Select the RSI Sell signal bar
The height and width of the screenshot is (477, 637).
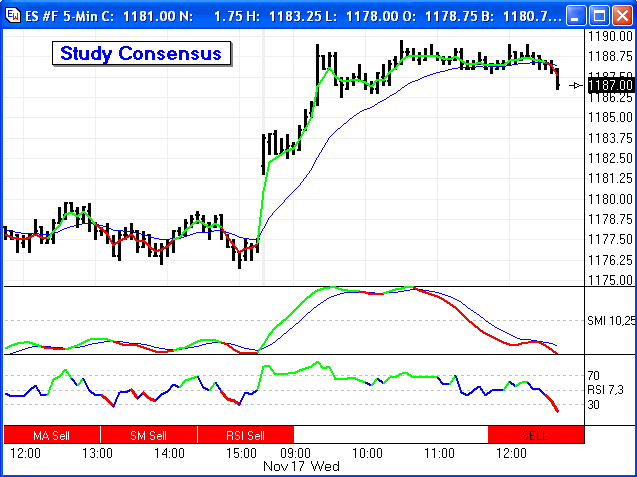click(x=245, y=435)
